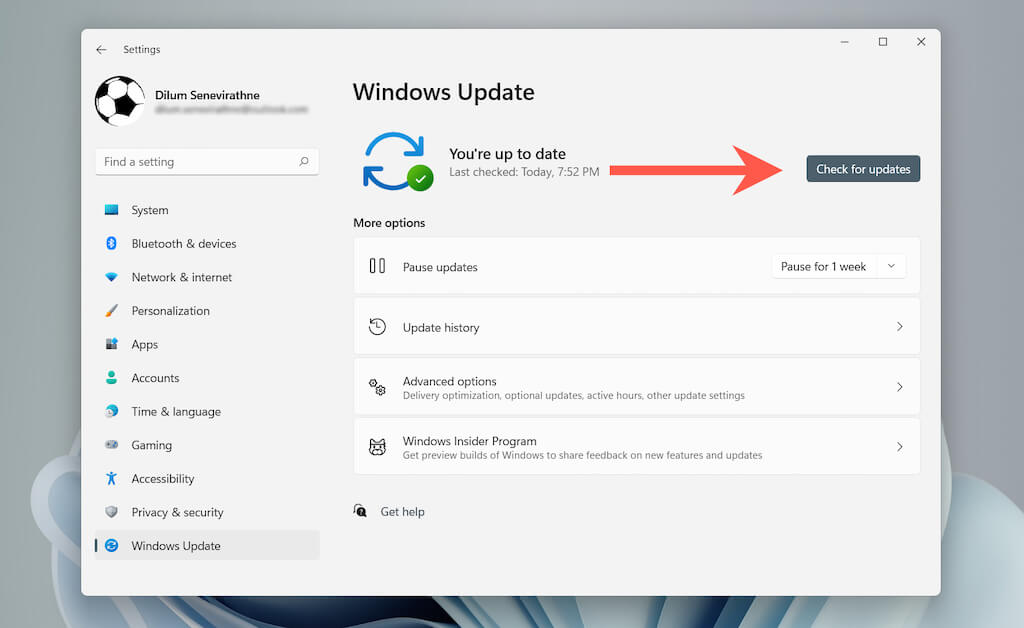This screenshot has height=628, width=1024.
Task: Select Personalization in the sidebar
Action: tap(206, 311)
